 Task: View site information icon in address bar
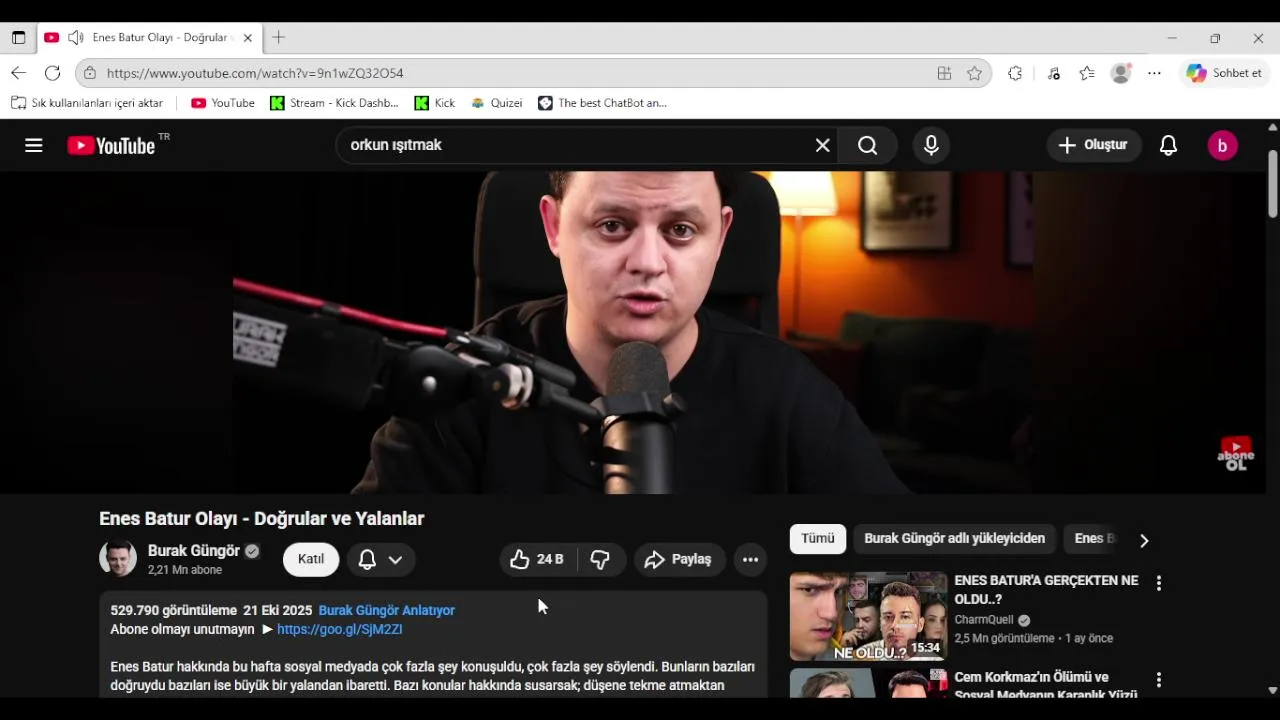click(x=90, y=73)
